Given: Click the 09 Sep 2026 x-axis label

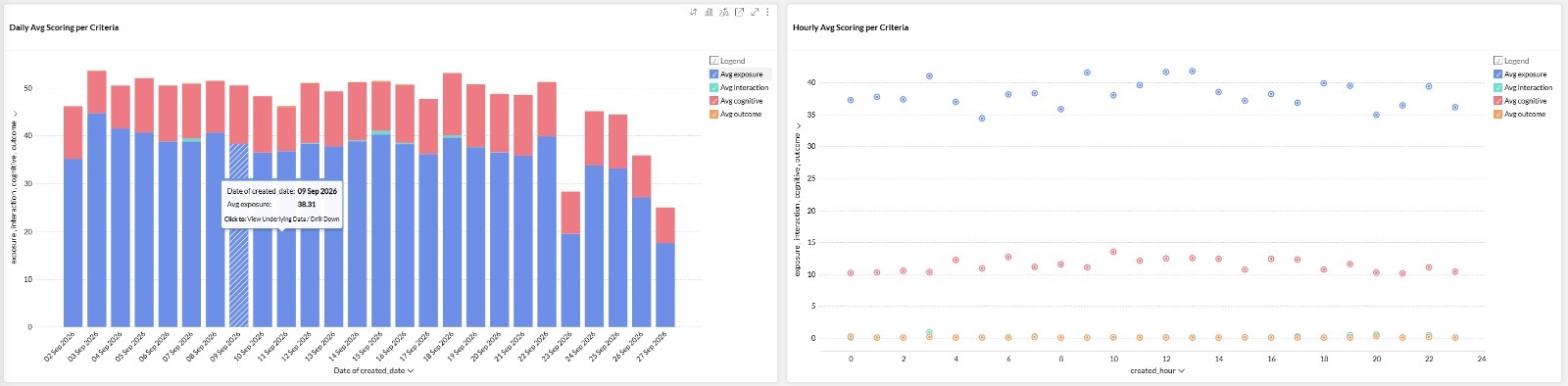Looking at the screenshot, I should (x=225, y=347).
